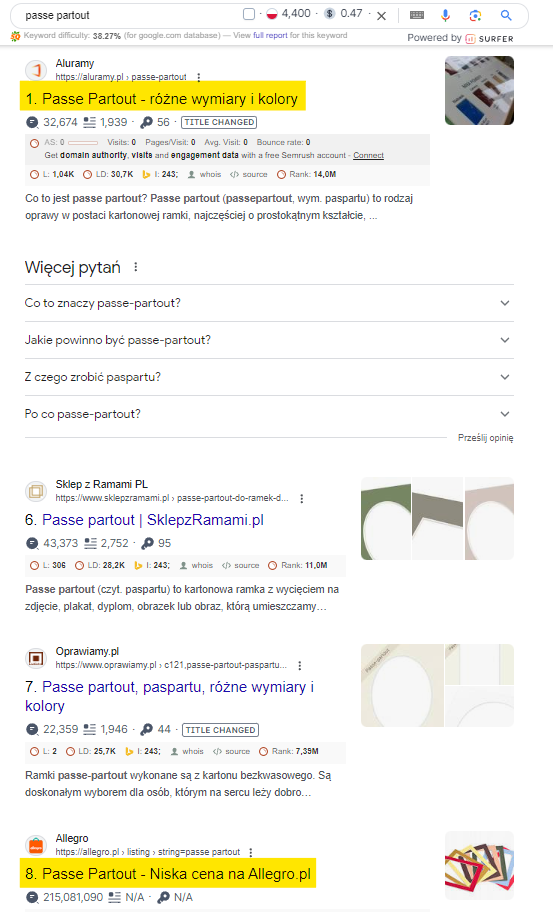This screenshot has width=553, height=912.
Task: Tick the checkbox beside search volume 4,400
Action: point(249,14)
